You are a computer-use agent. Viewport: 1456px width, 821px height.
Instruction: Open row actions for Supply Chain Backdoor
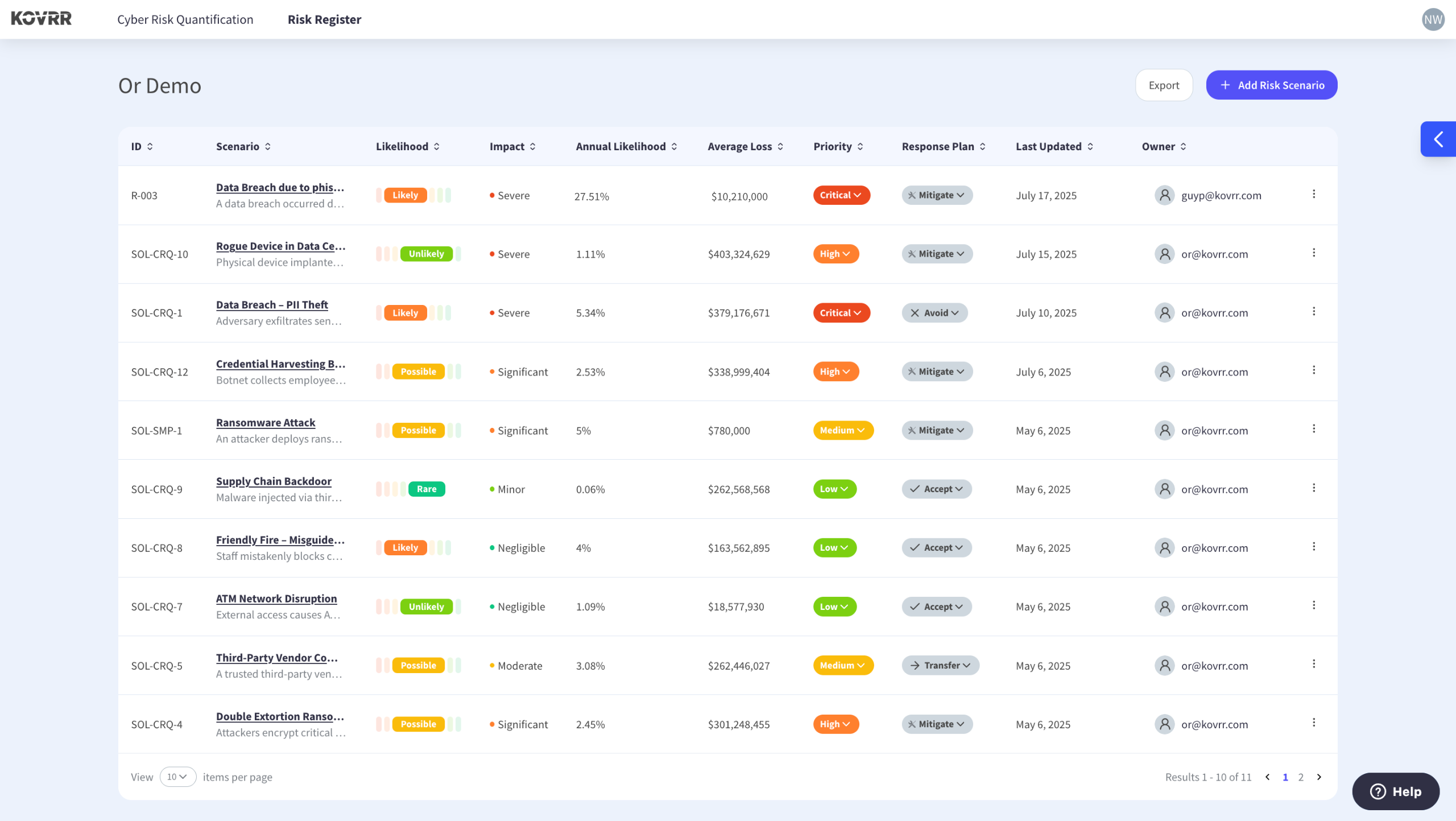click(x=1313, y=488)
